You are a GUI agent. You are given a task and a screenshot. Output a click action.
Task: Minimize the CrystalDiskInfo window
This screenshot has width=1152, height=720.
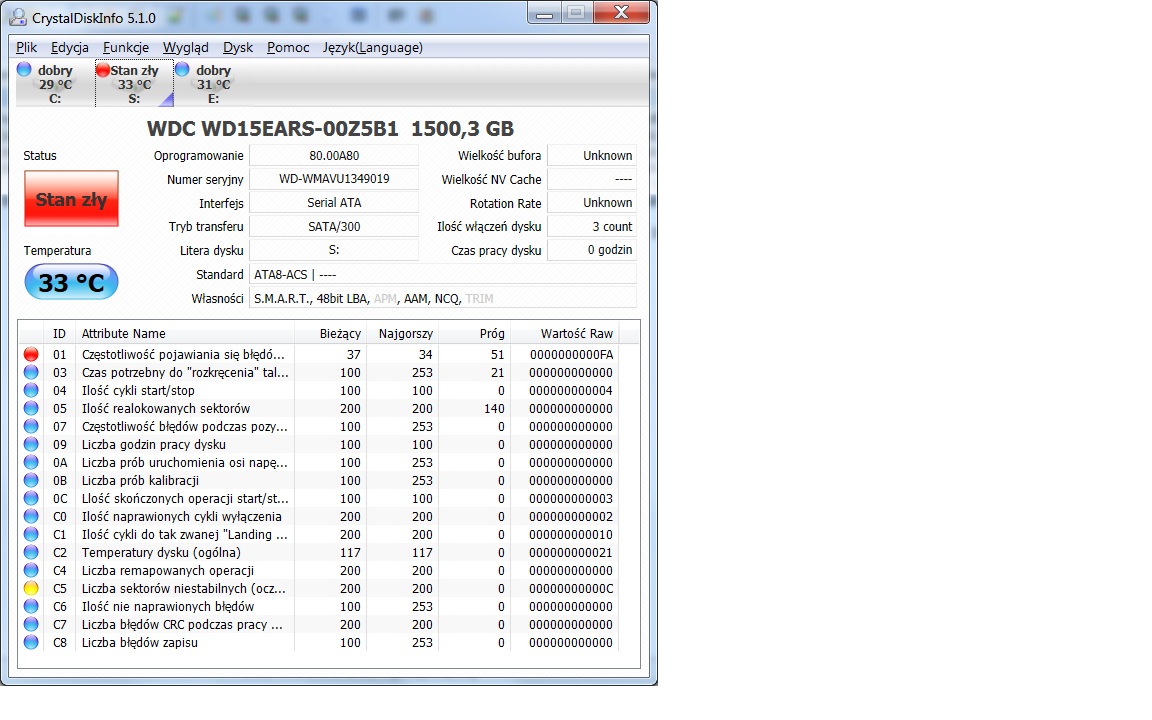pyautogui.click(x=544, y=12)
